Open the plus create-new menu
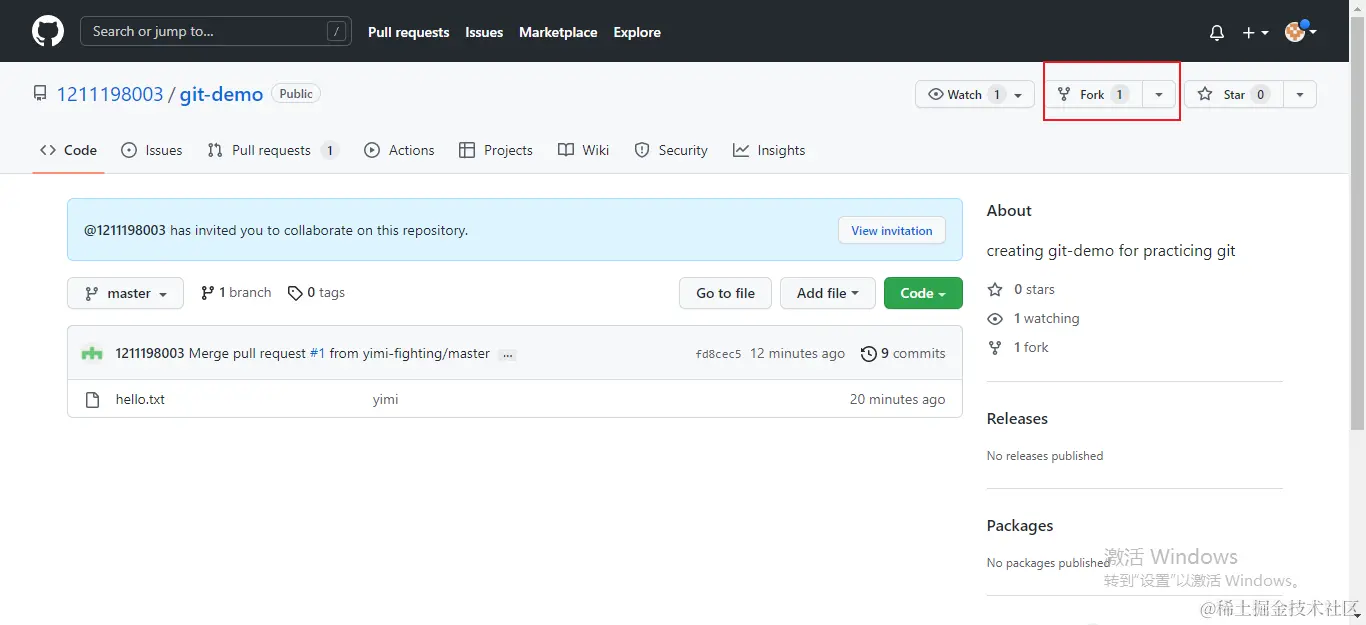Image resolution: width=1366 pixels, height=625 pixels. (1255, 33)
